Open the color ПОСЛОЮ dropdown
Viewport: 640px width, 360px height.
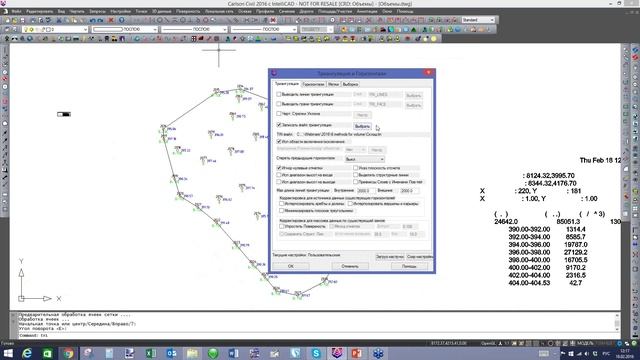(x=124, y=29)
